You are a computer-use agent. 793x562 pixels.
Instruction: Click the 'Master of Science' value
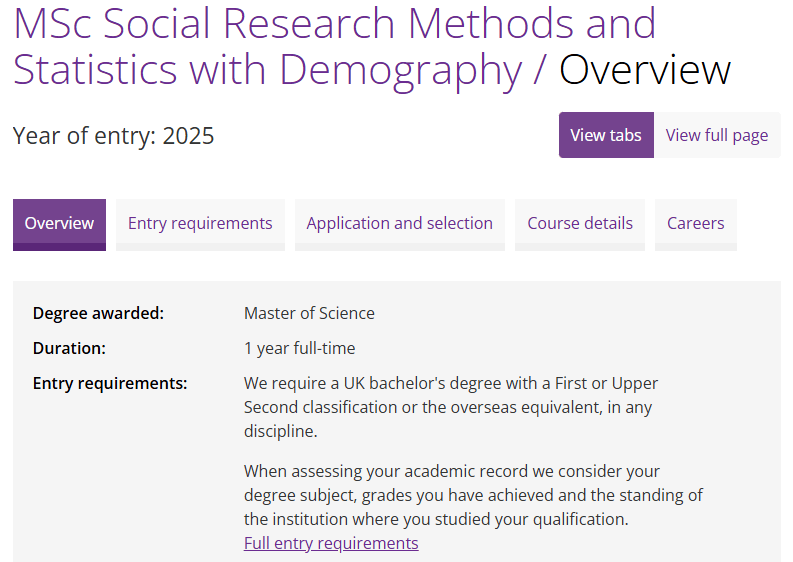coord(309,313)
